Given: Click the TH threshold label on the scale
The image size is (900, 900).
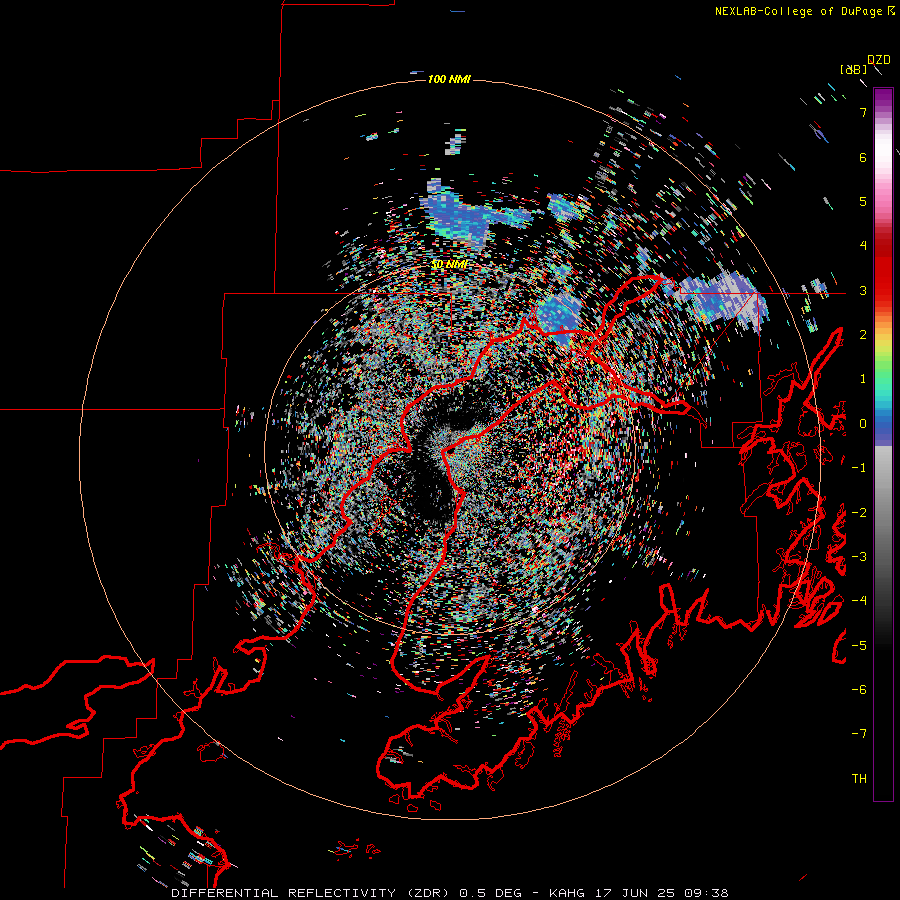Looking at the screenshot, I should pyautogui.click(x=859, y=779).
